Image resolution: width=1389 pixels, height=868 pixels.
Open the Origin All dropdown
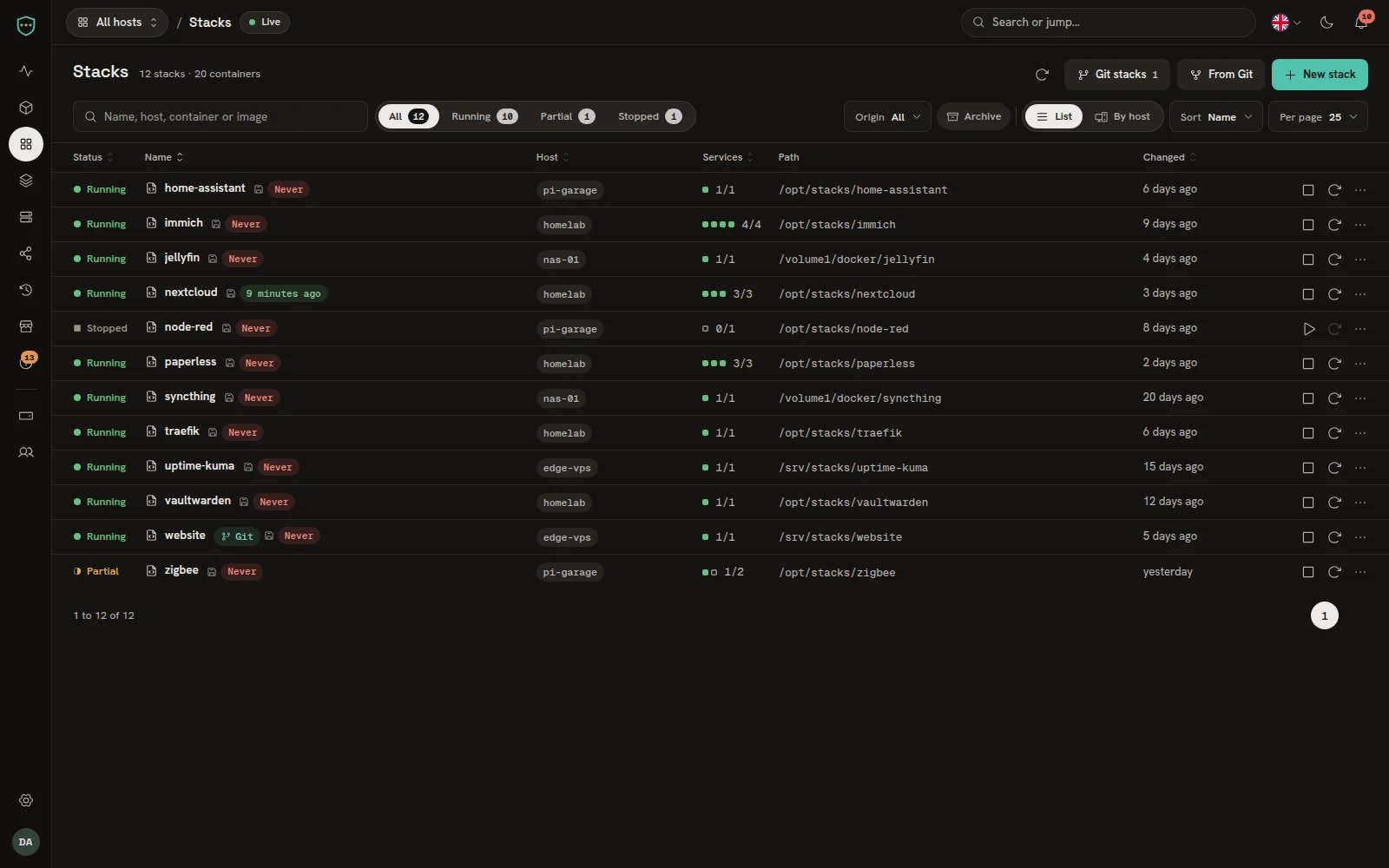[887, 116]
